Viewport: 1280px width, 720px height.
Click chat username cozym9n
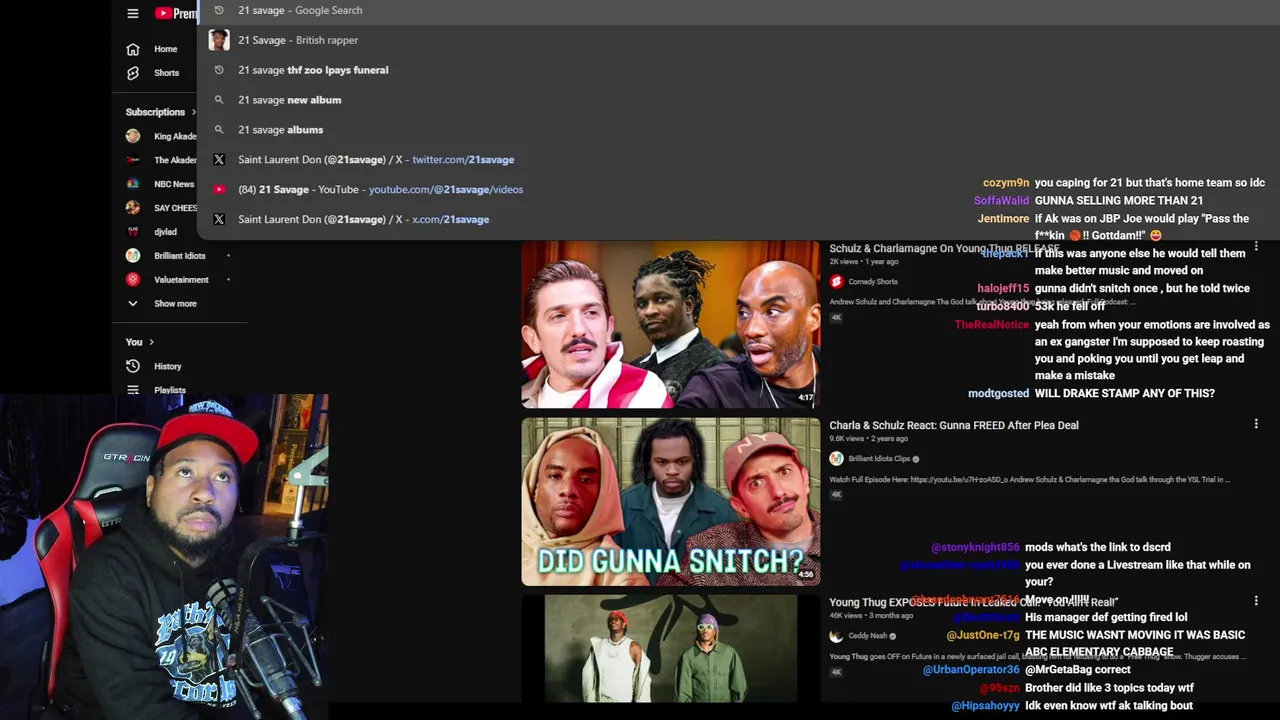(1006, 183)
